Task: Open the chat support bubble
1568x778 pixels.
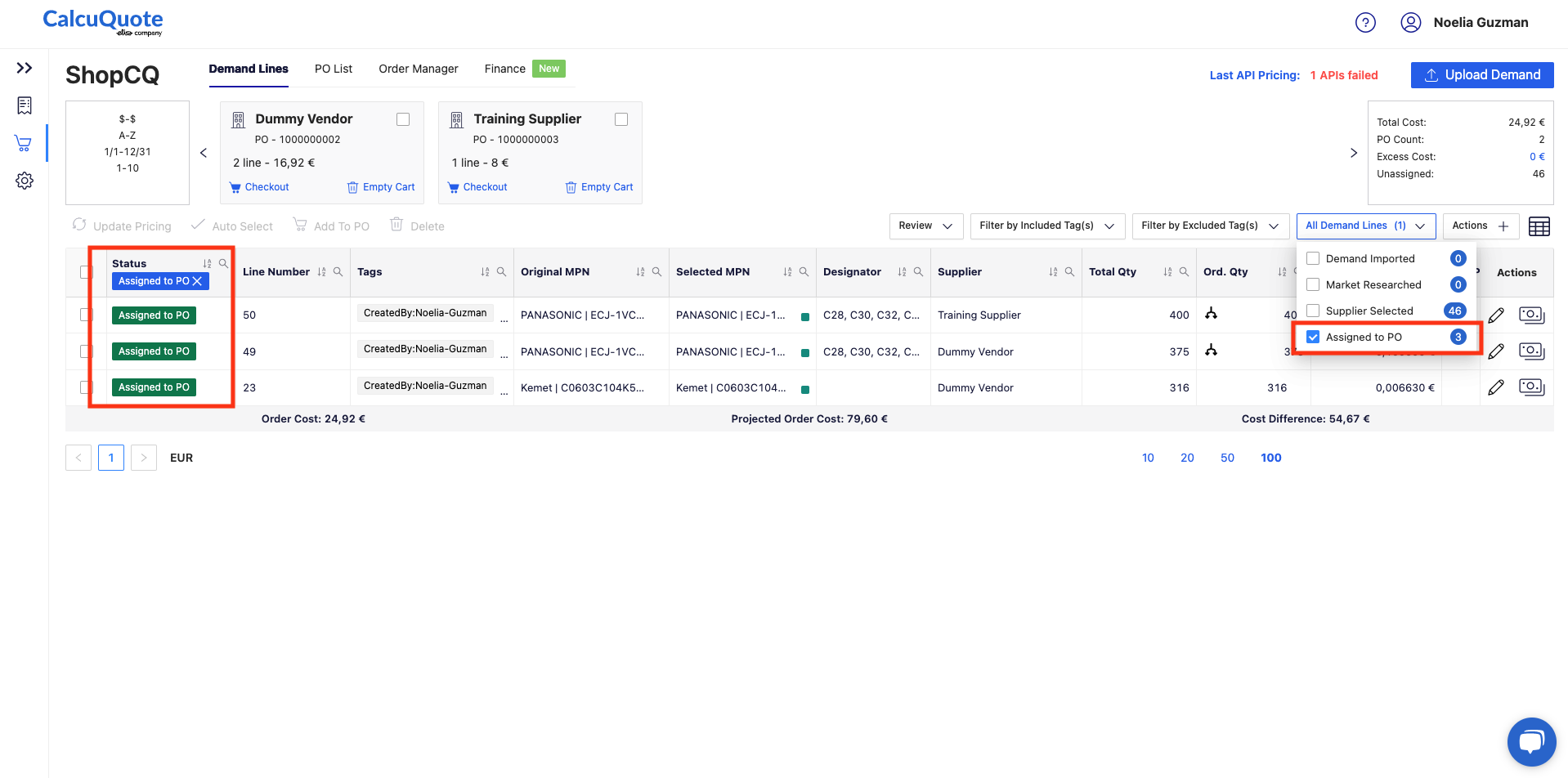Action: point(1531,741)
